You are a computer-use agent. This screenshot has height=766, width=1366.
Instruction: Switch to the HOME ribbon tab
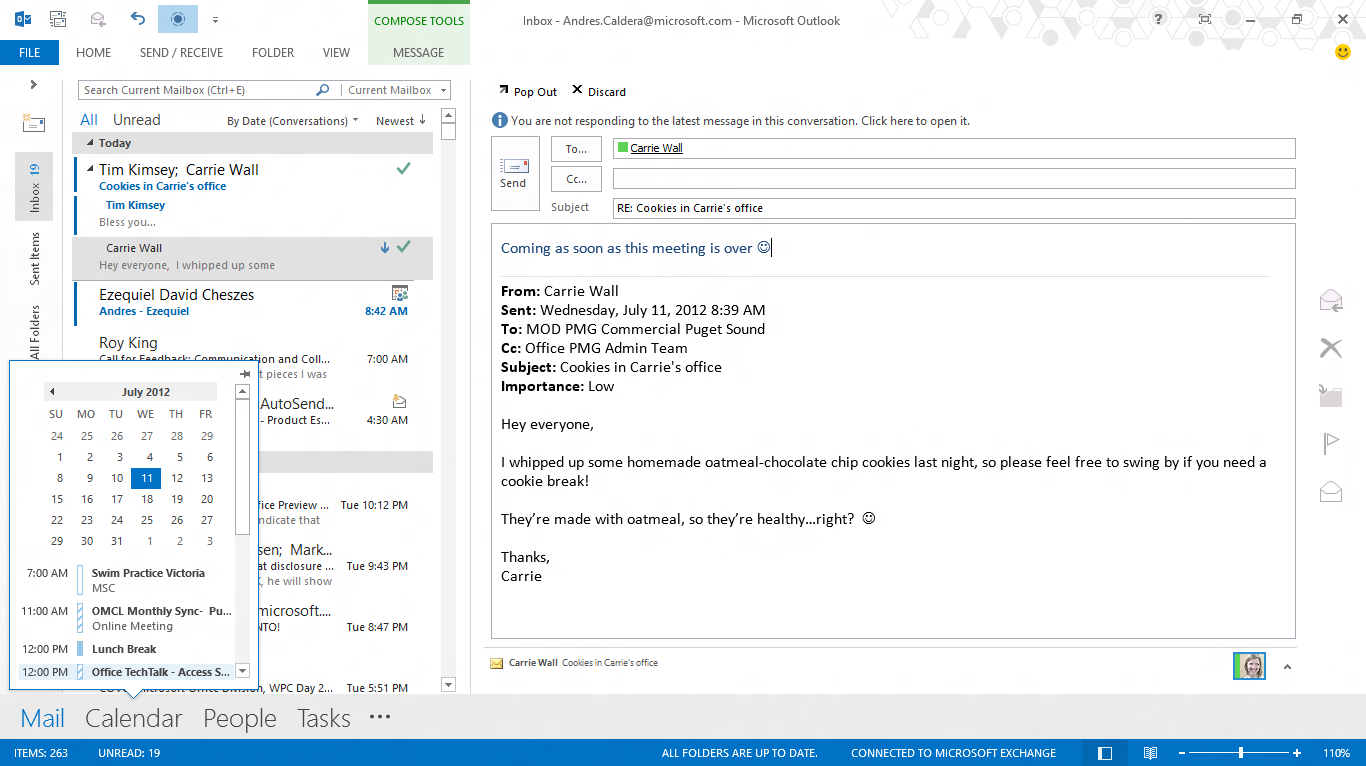coord(94,53)
